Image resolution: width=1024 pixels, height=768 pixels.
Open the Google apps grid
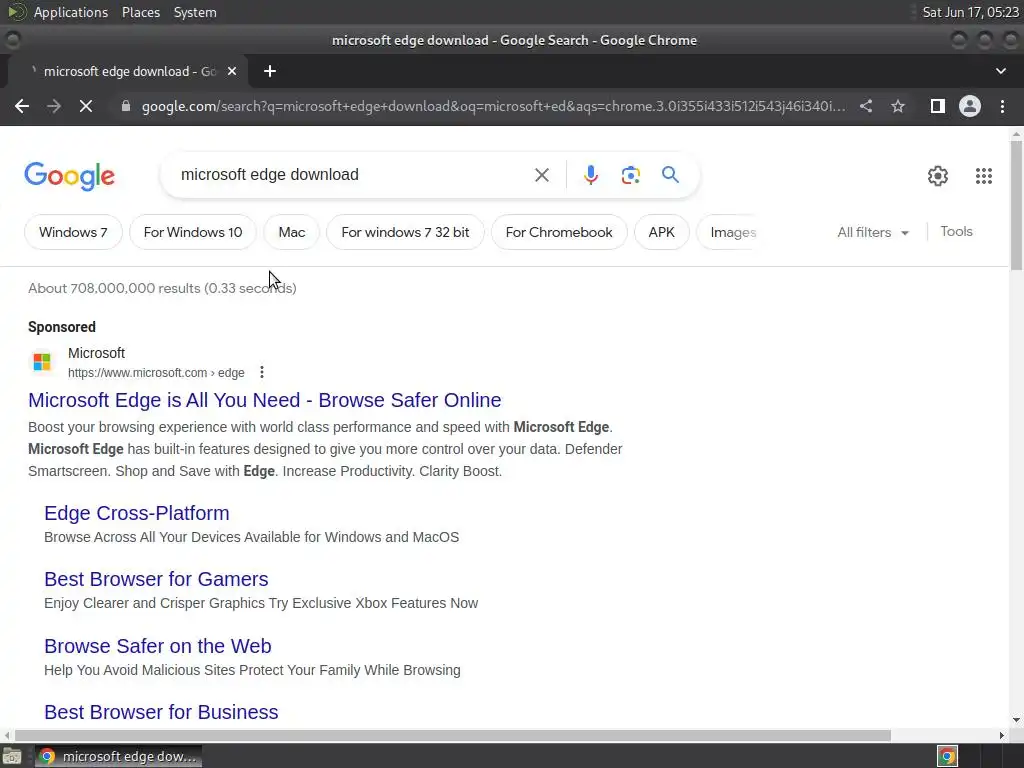click(984, 176)
